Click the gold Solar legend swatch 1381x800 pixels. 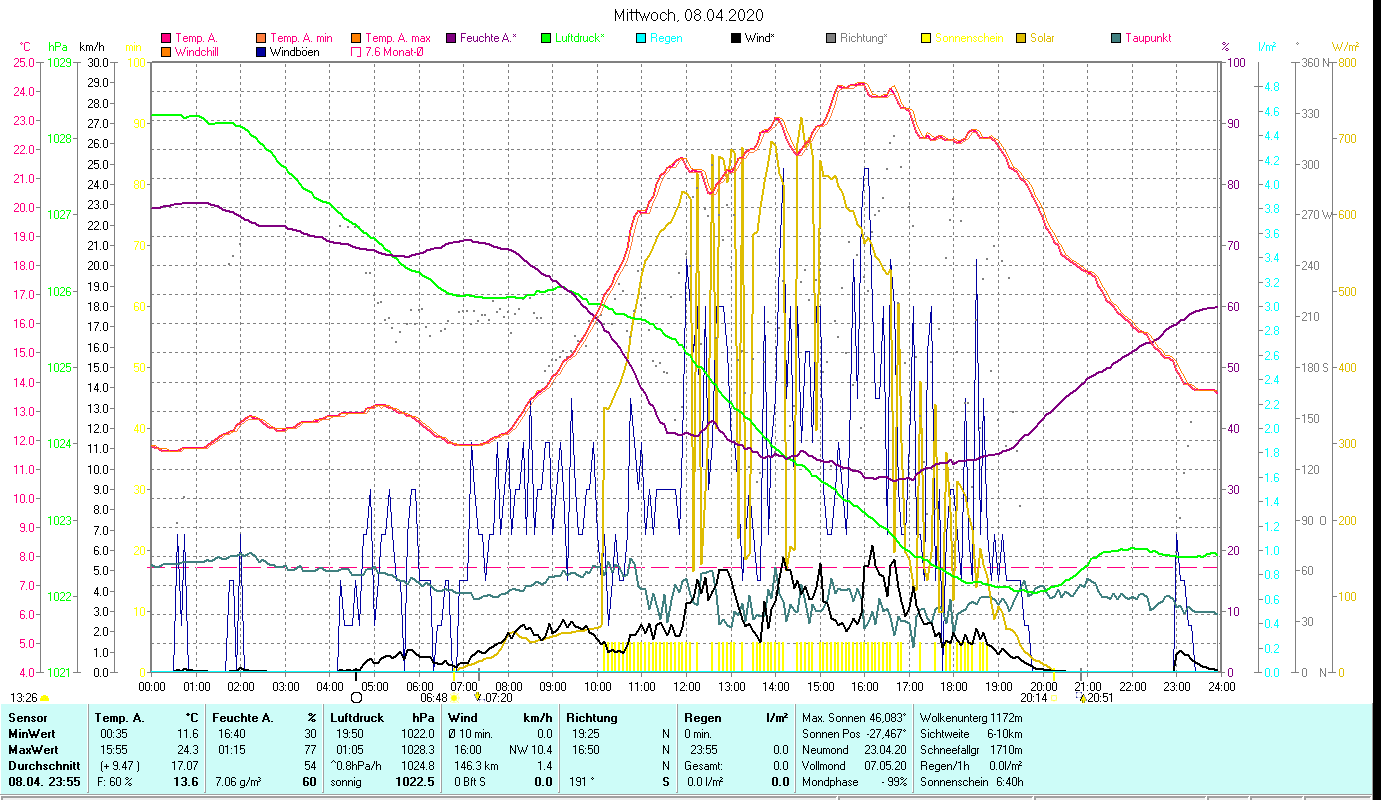pyautogui.click(x=1020, y=39)
